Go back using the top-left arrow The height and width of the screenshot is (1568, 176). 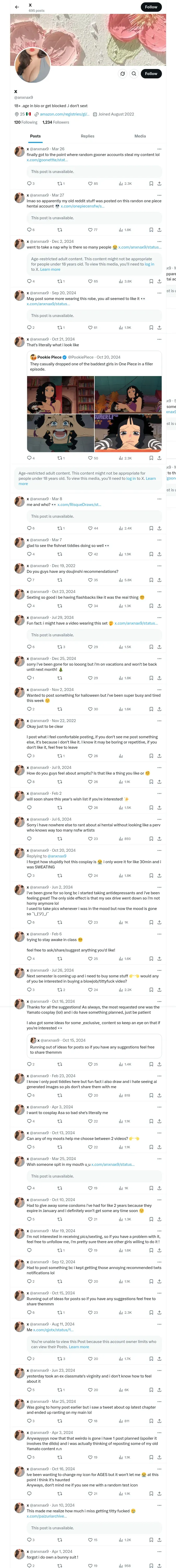[17, 7]
